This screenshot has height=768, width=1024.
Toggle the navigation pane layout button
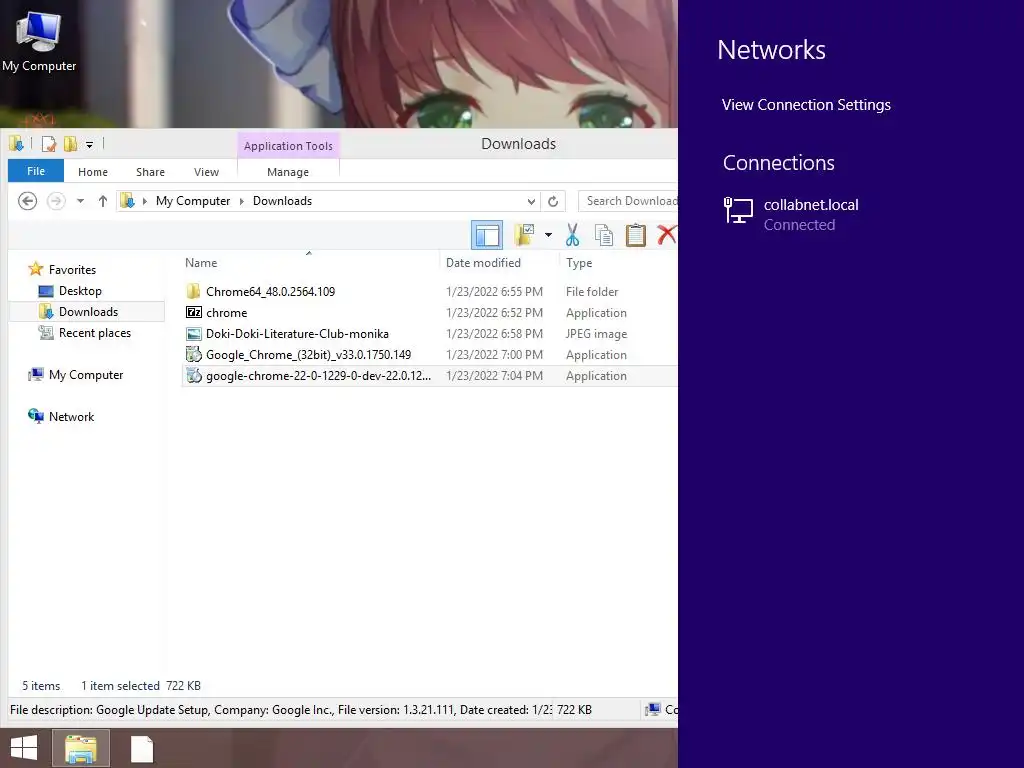(x=487, y=235)
